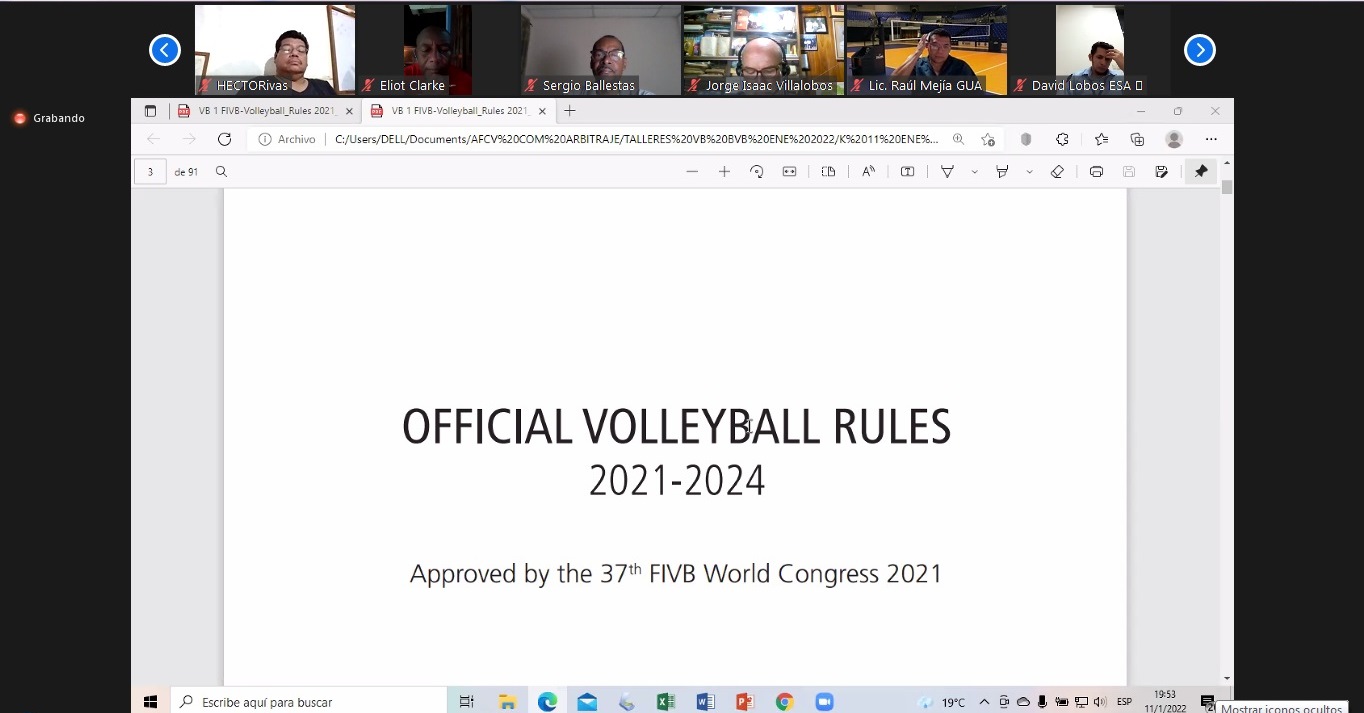Add text to the PDF
Viewport: 1364px width, 713px height.
pos(907,172)
